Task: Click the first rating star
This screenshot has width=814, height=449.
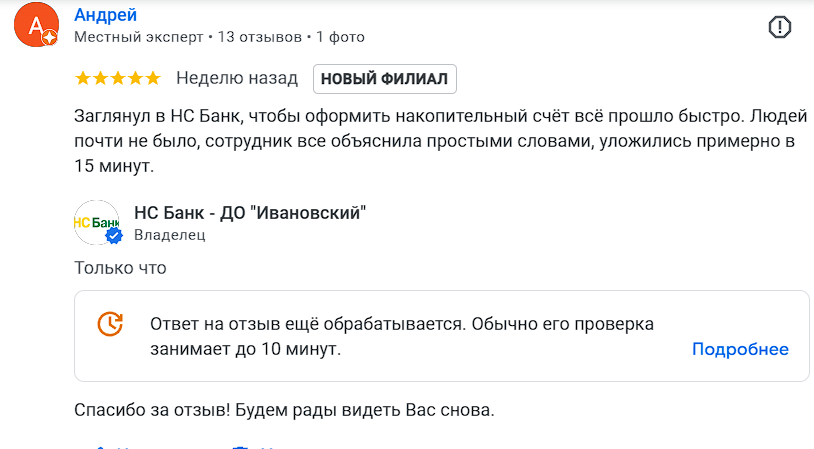Action: point(83,78)
